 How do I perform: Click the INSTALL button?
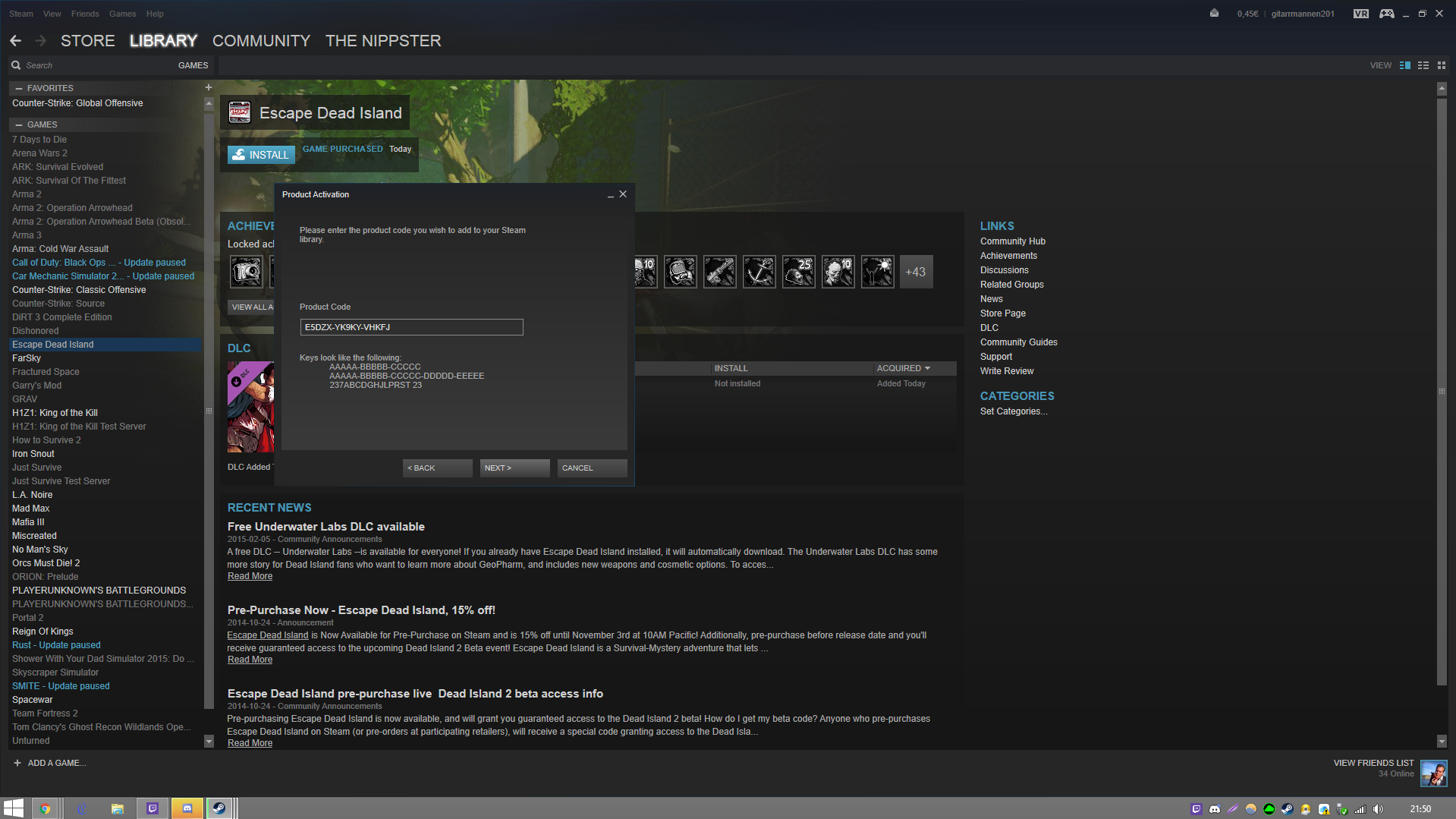click(x=262, y=155)
